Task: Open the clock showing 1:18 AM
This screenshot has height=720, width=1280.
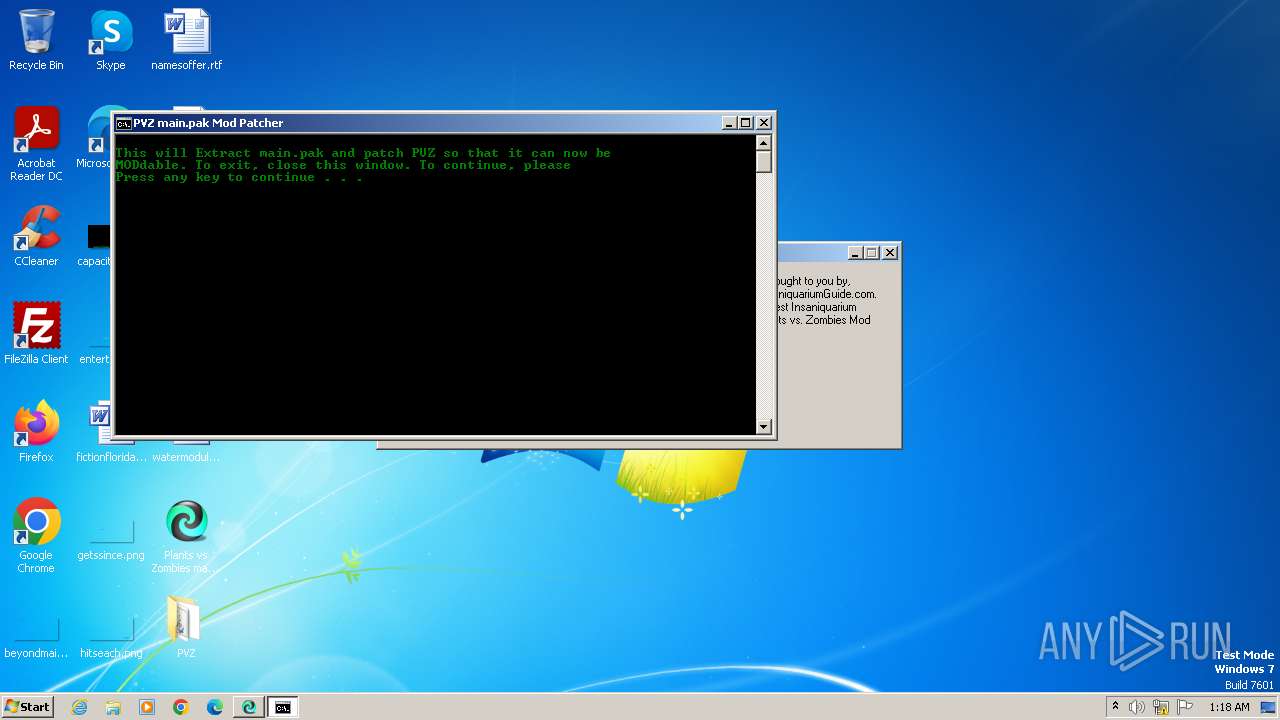Action: coord(1229,707)
